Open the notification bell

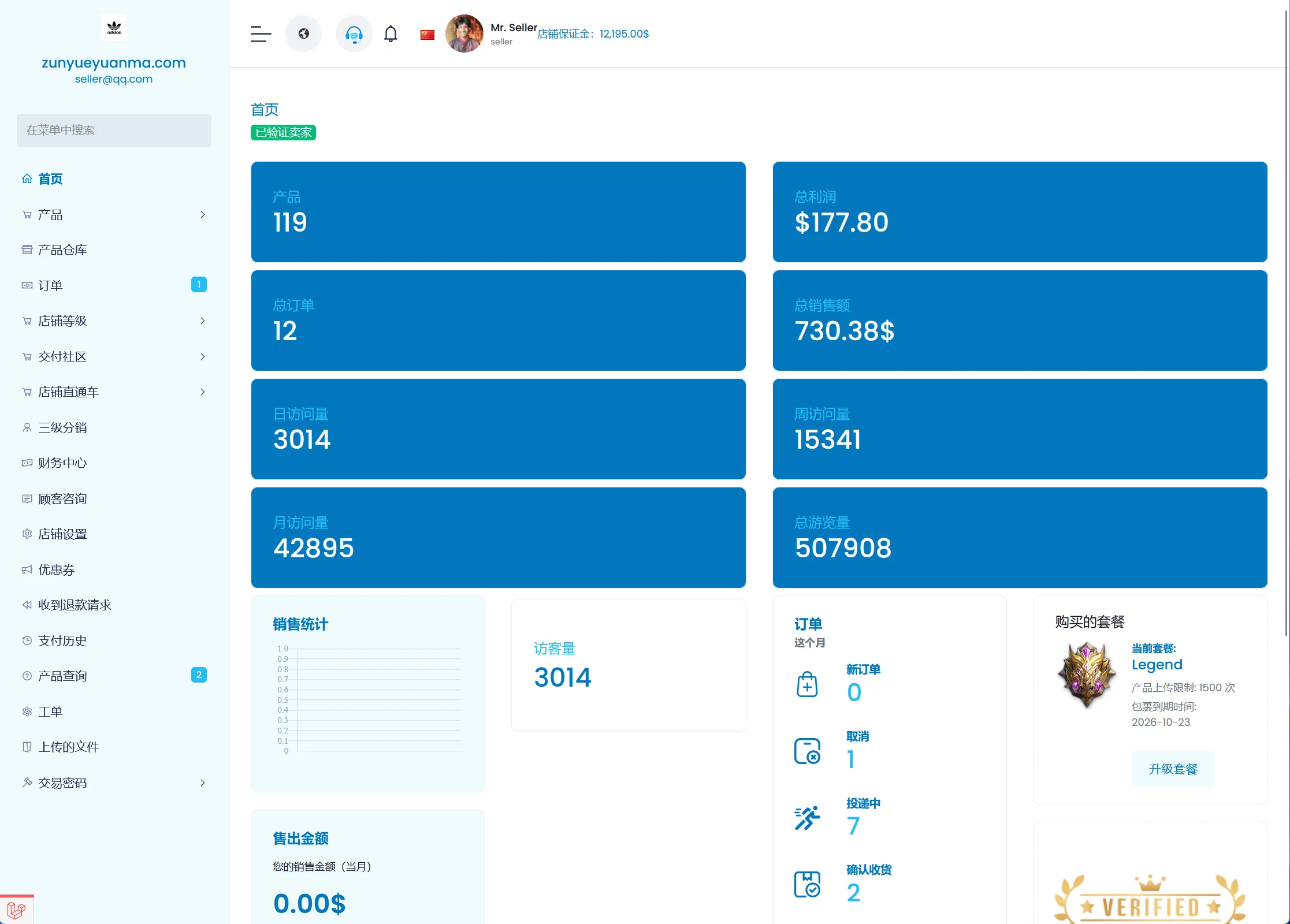click(x=391, y=34)
